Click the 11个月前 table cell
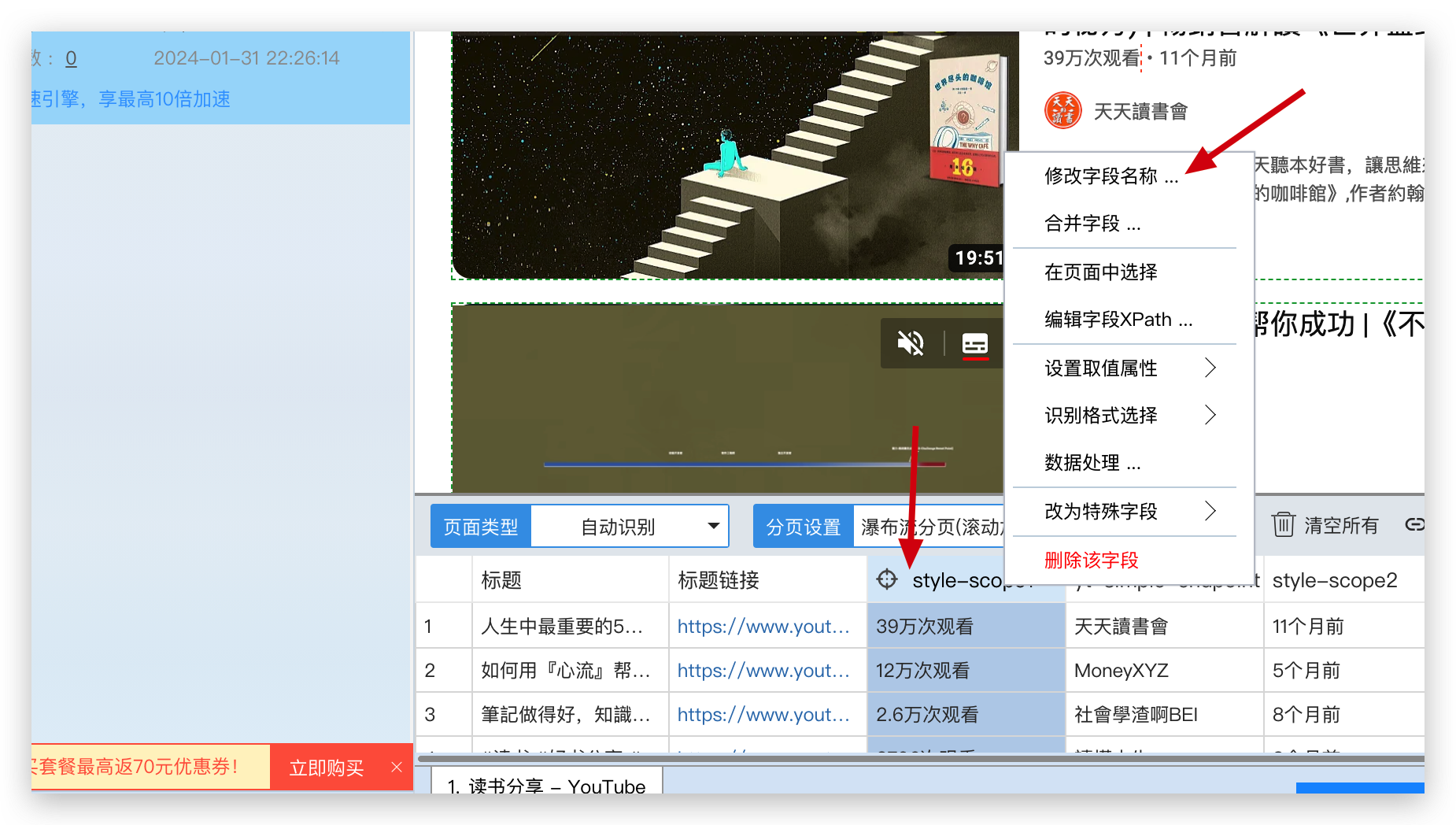The height and width of the screenshot is (825, 1456). click(x=1343, y=627)
